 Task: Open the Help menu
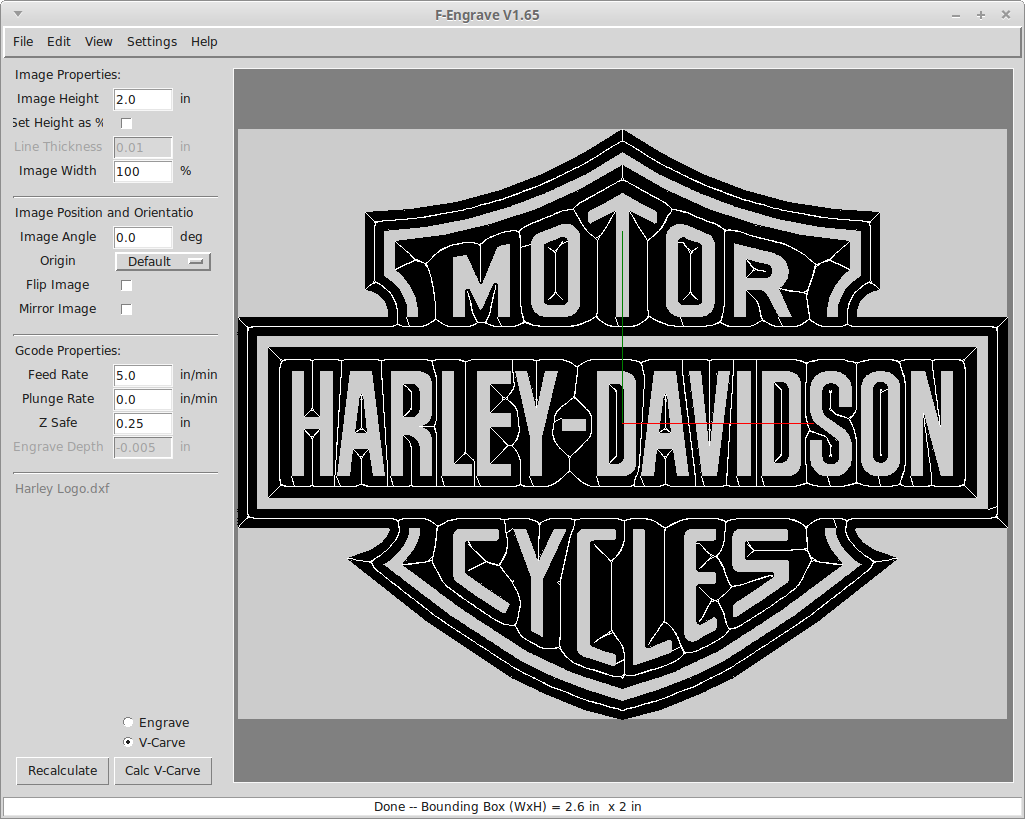click(x=204, y=41)
